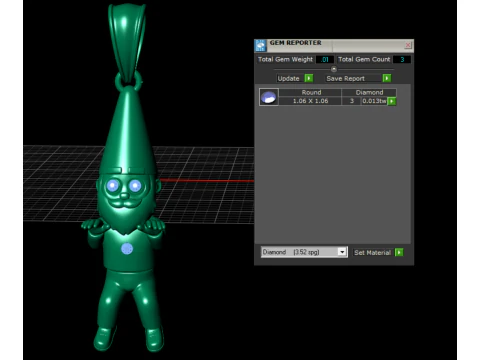Click the slider handle below Total Gem Weight
Image resolution: width=480 pixels, height=360 pixels.
click(x=334, y=69)
